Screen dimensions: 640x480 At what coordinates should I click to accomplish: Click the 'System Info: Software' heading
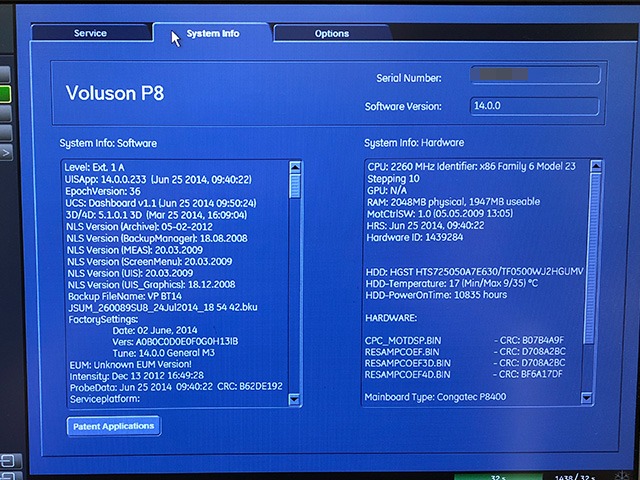pos(108,143)
